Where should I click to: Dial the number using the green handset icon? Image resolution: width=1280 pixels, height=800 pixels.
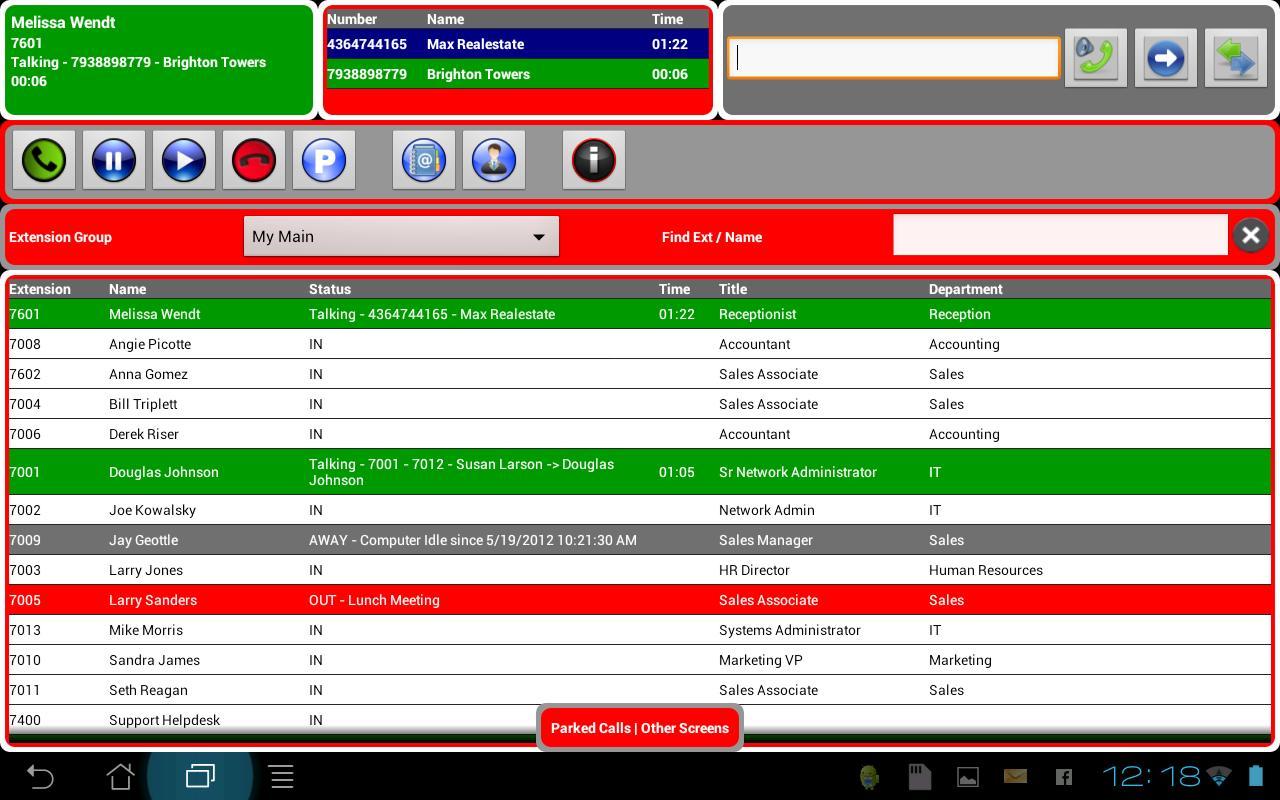(1095, 57)
